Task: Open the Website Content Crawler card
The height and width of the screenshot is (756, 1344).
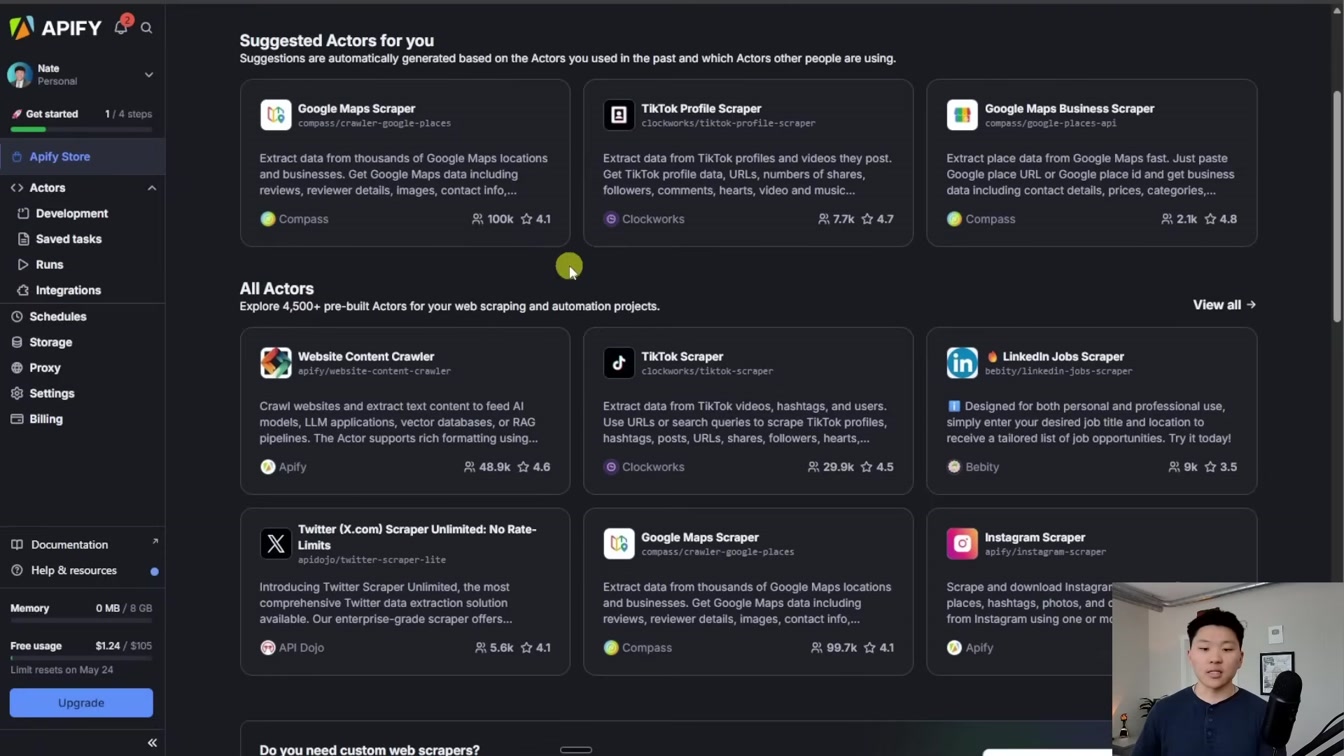Action: tap(405, 411)
